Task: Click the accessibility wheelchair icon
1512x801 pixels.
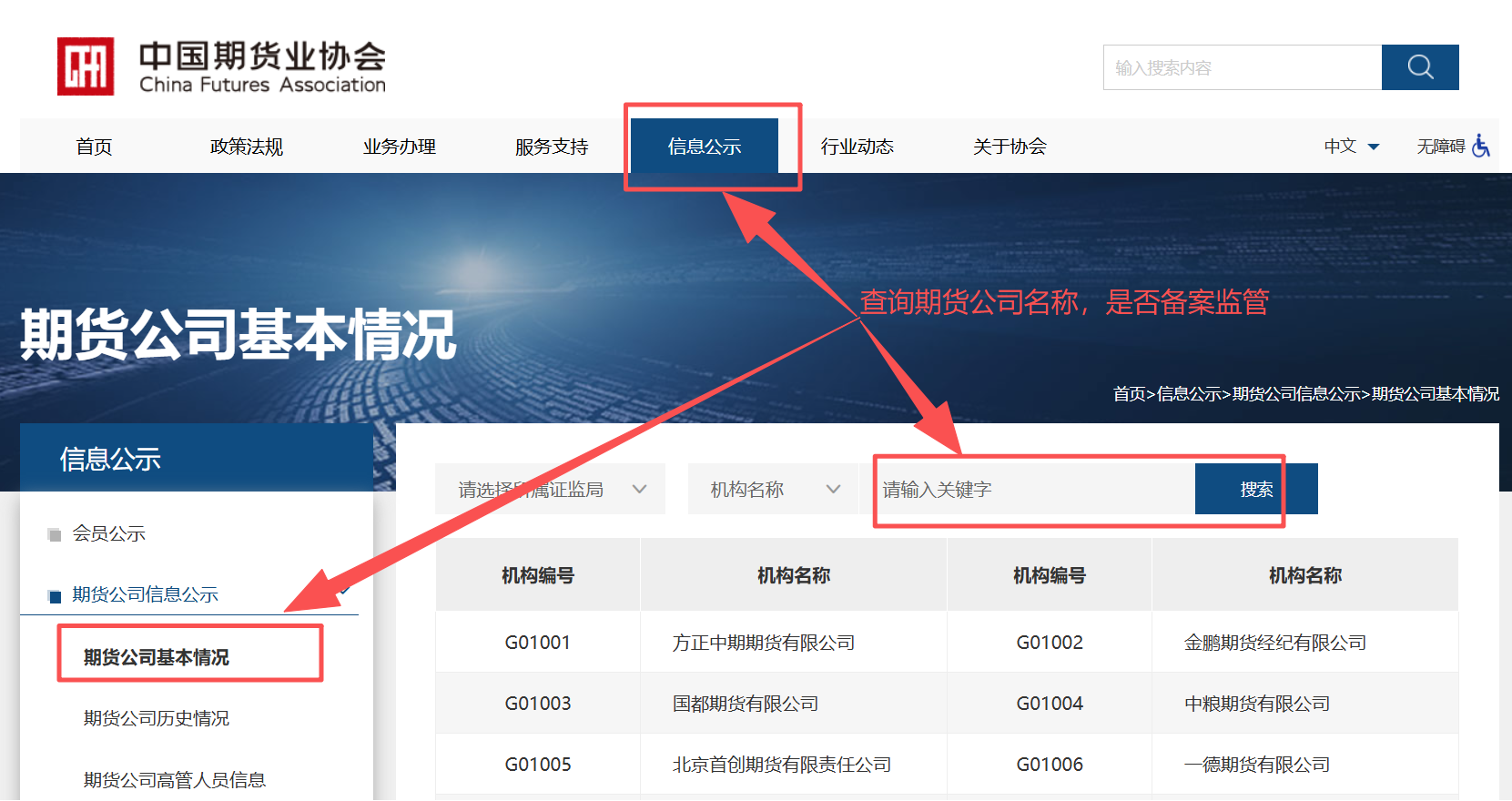Action: pyautogui.click(x=1482, y=146)
